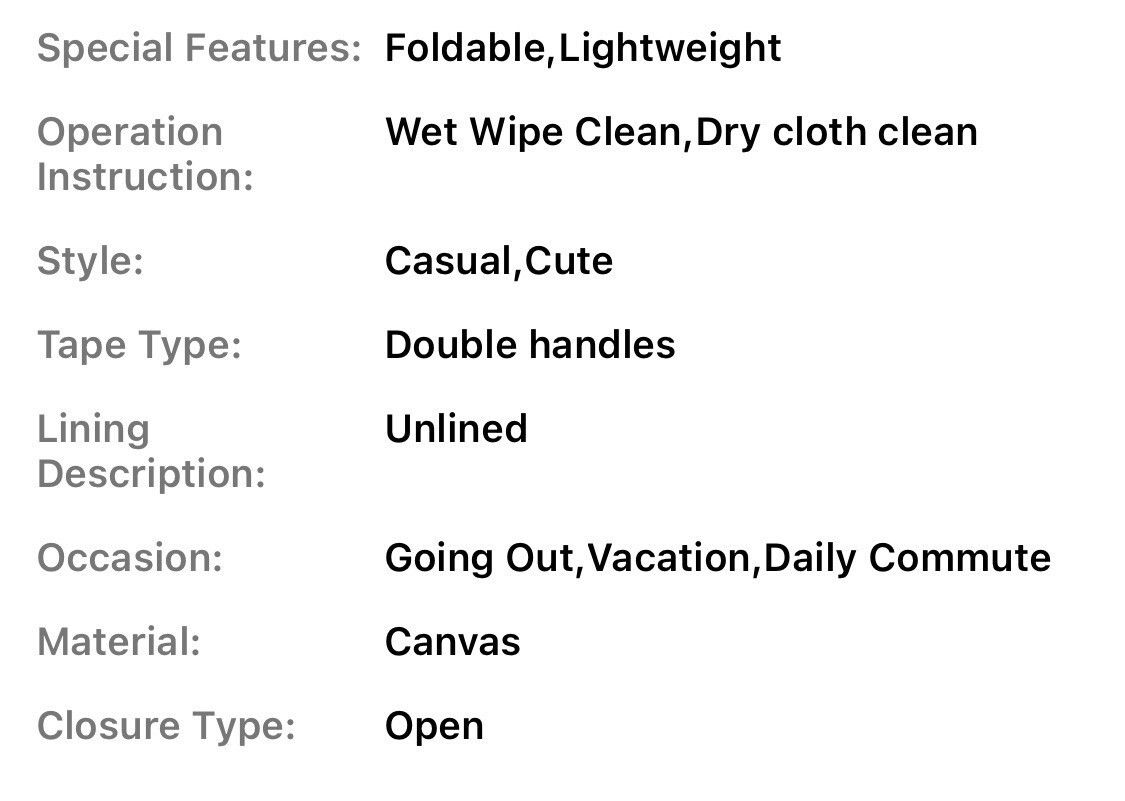This screenshot has height=801, width=1125.
Task: Click the Material label
Action: 118,642
